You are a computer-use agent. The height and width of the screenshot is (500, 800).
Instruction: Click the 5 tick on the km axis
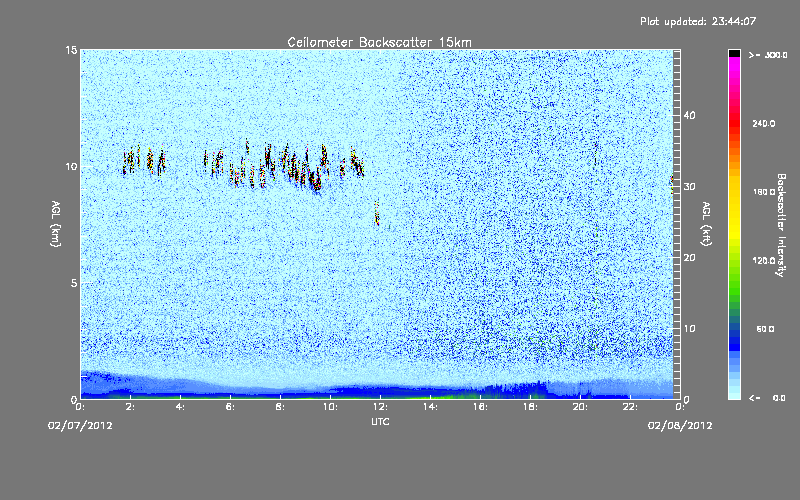(x=73, y=283)
